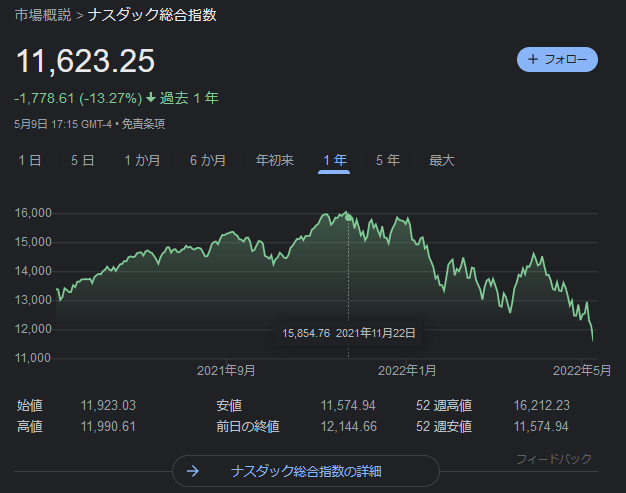Select the 1 年 range tab
626x493 pixels.
pos(334,160)
